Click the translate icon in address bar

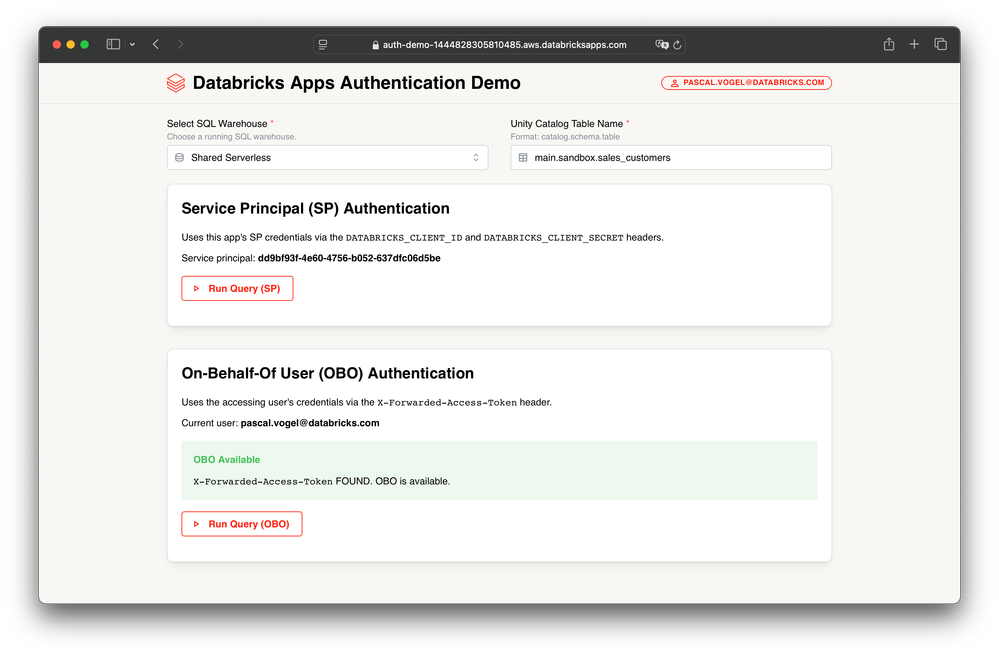click(662, 45)
